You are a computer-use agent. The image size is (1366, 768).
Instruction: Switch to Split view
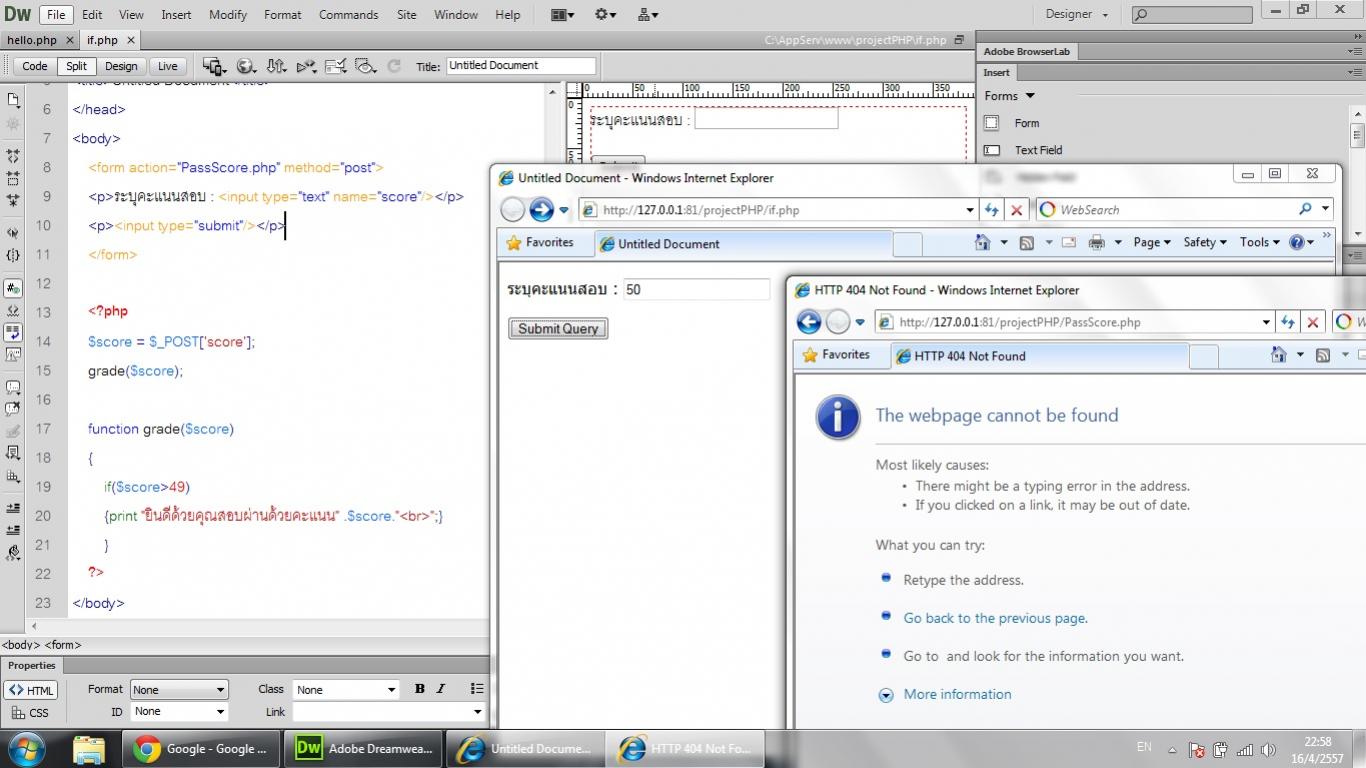pos(77,66)
